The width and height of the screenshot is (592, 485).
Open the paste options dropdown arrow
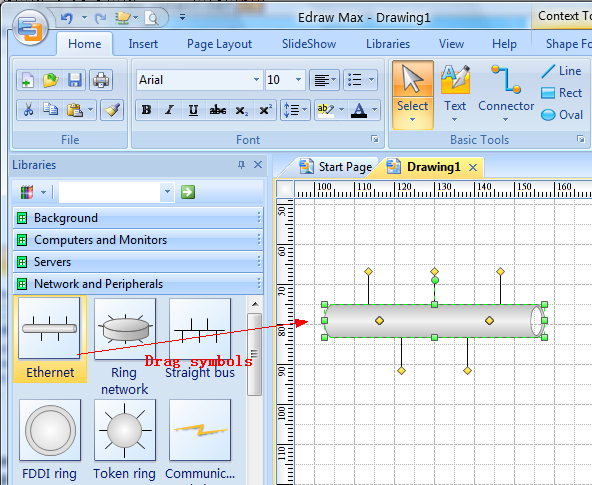pyautogui.click(x=91, y=110)
